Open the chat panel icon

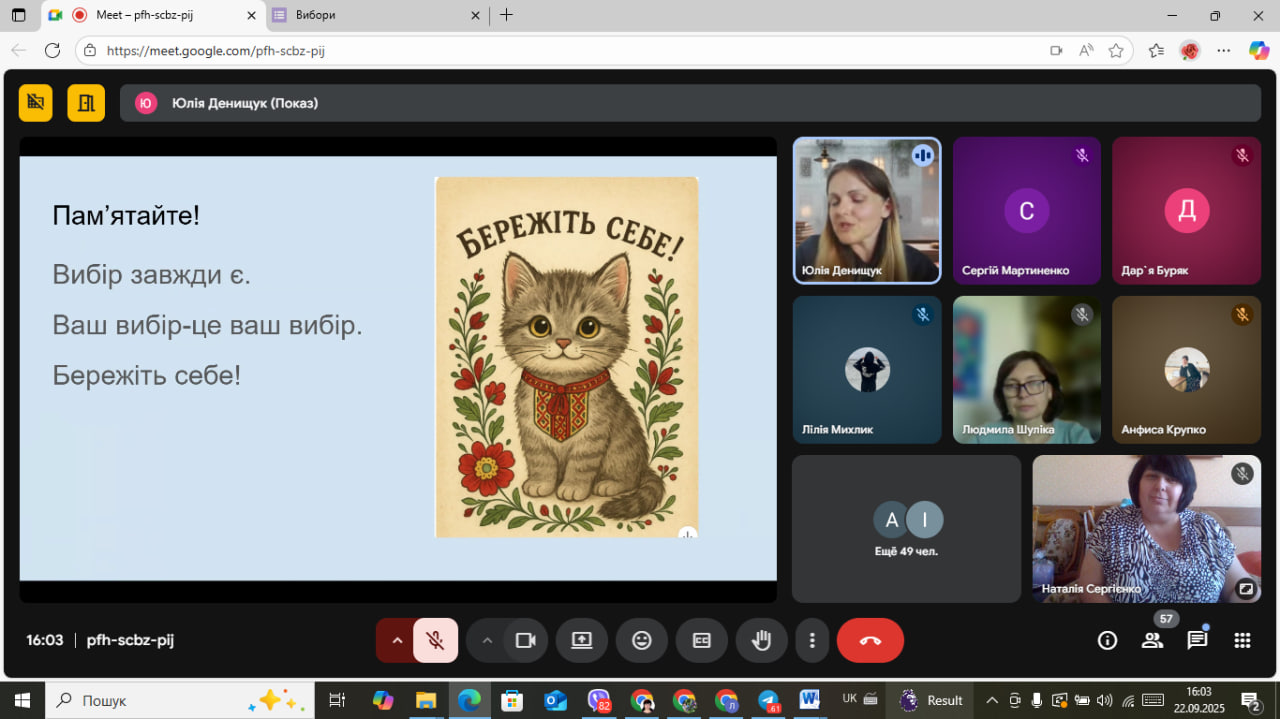click(1197, 640)
